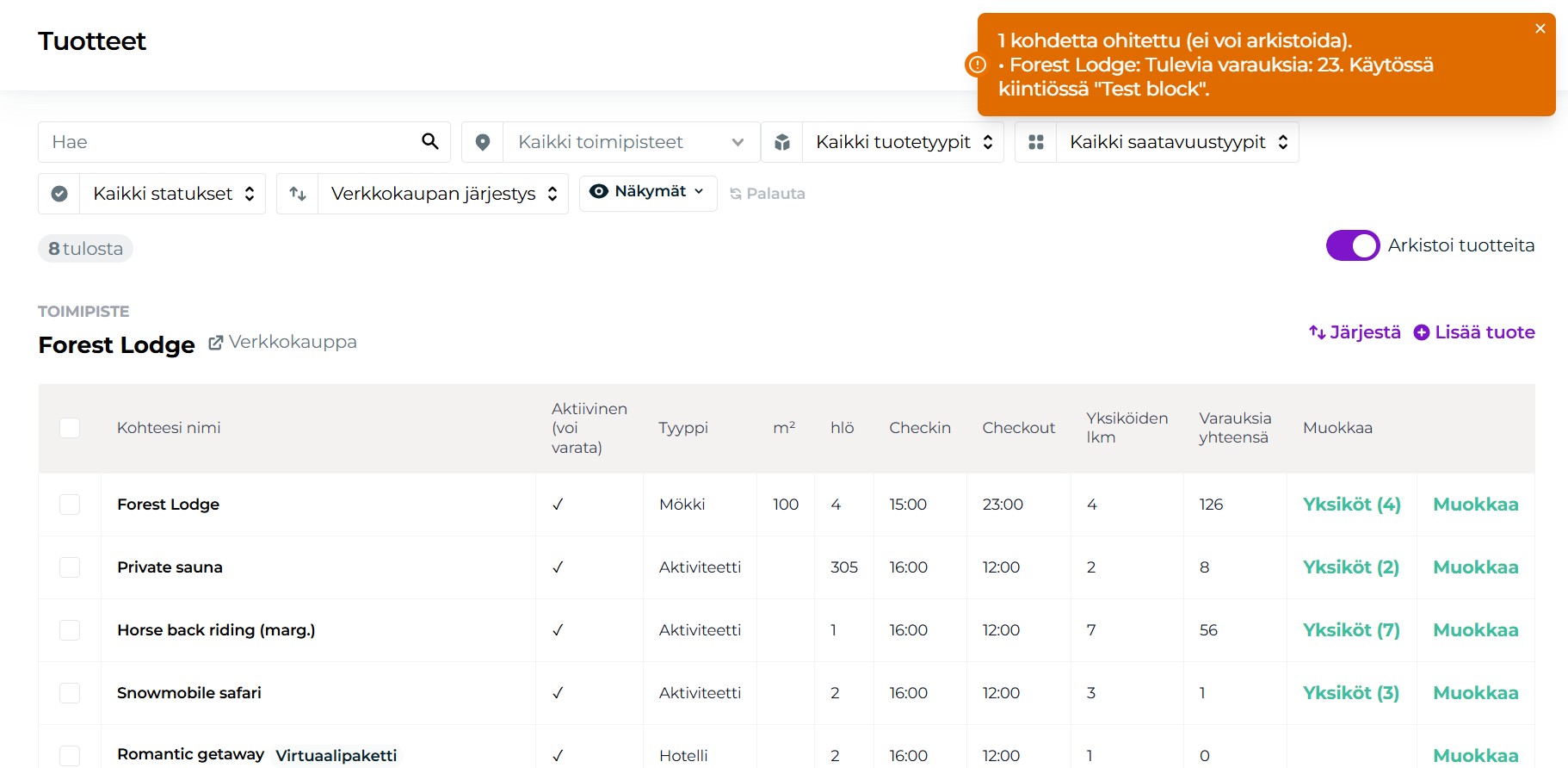Select all rows with header checkbox
The height and width of the screenshot is (768, 1568).
70,428
